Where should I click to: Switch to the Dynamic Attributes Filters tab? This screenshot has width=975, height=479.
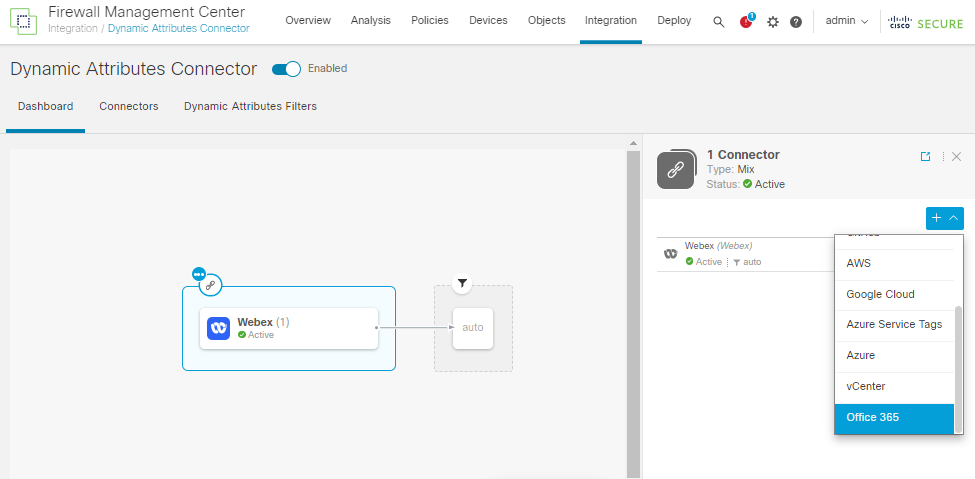[251, 107]
